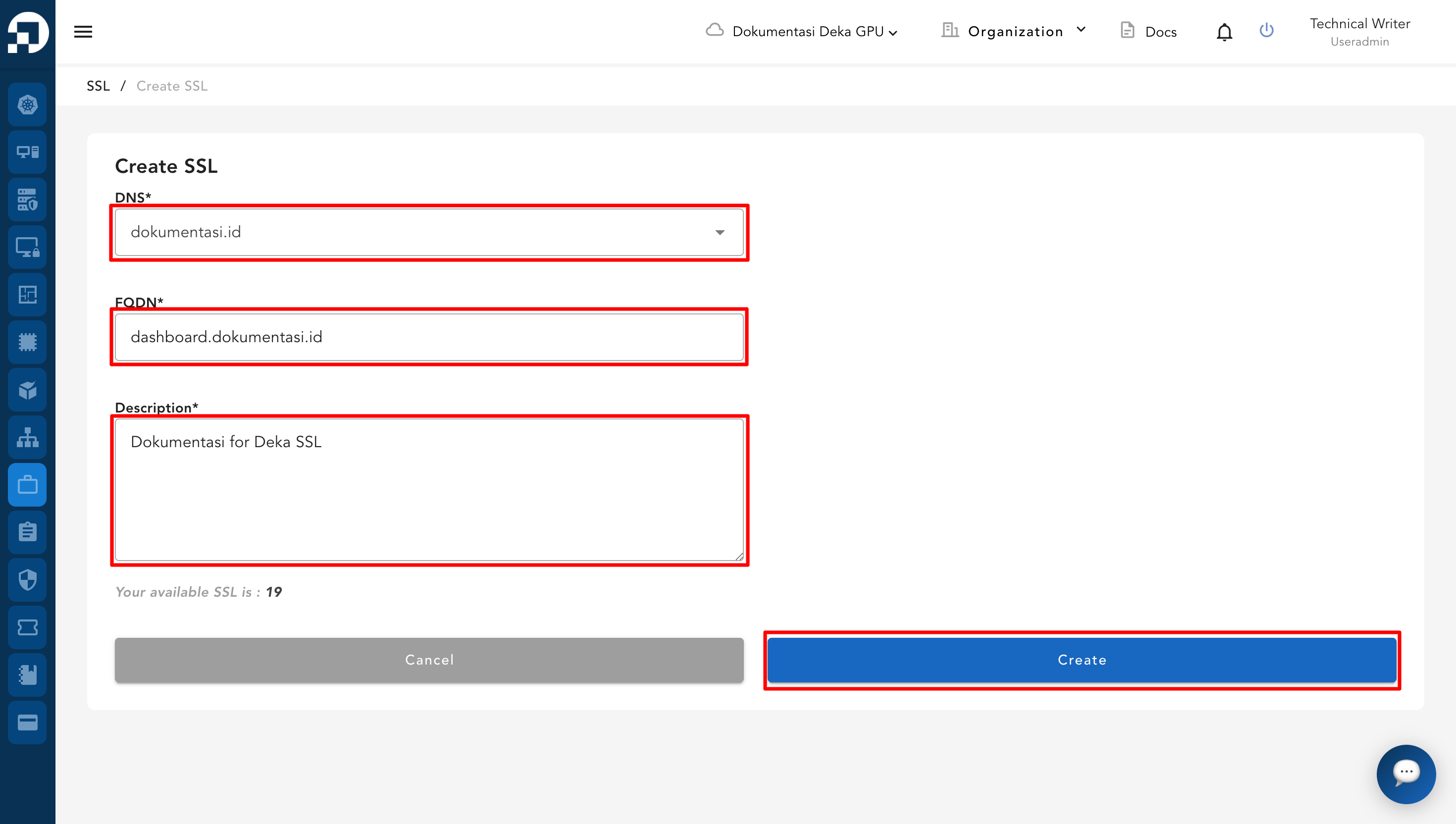The image size is (1456, 824).
Task: Open the chip processor sidebar icon
Action: [27, 342]
